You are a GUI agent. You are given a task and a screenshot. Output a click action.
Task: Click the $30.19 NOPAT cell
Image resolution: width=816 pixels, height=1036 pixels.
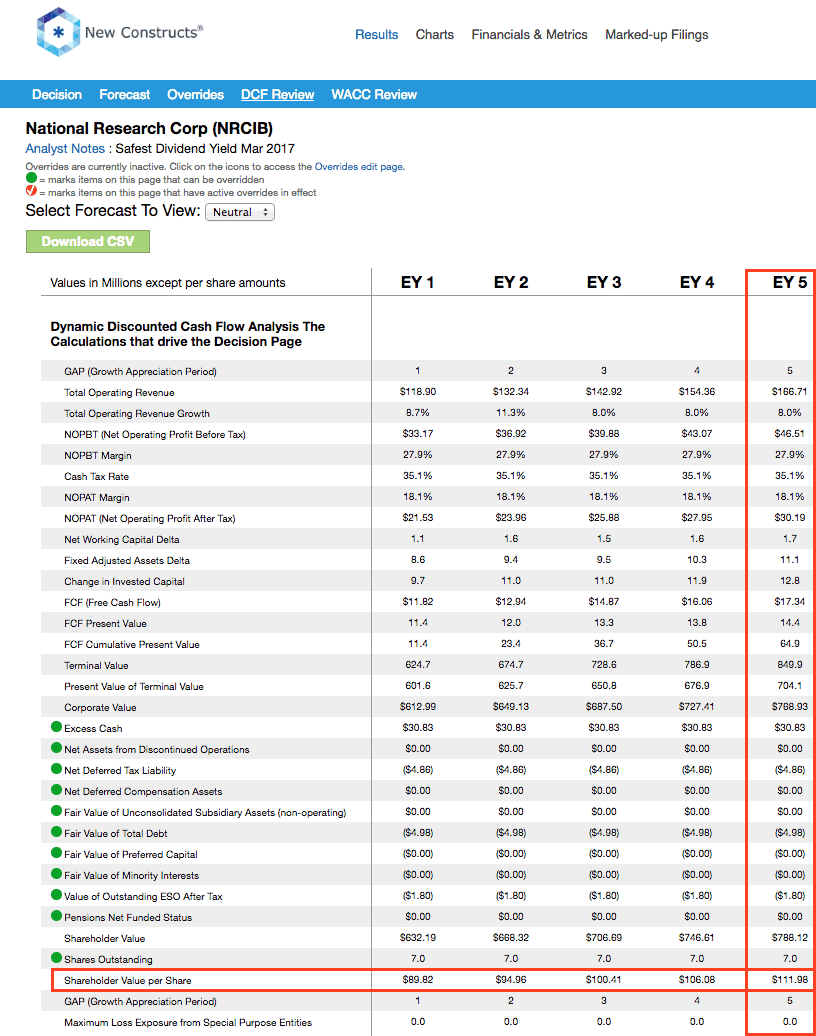[x=790, y=517]
